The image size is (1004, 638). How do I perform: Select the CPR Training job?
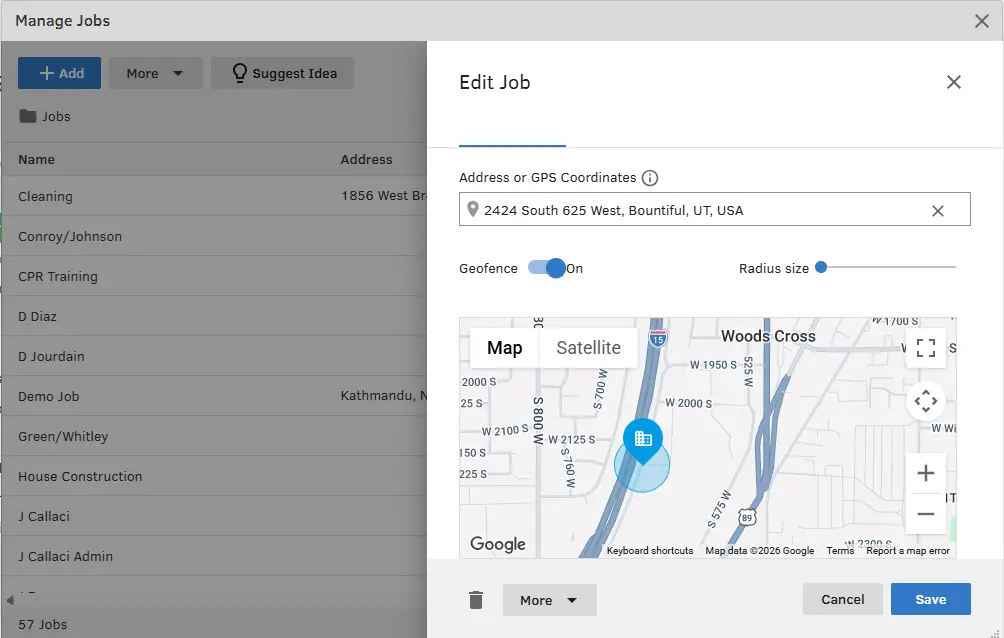coord(214,276)
